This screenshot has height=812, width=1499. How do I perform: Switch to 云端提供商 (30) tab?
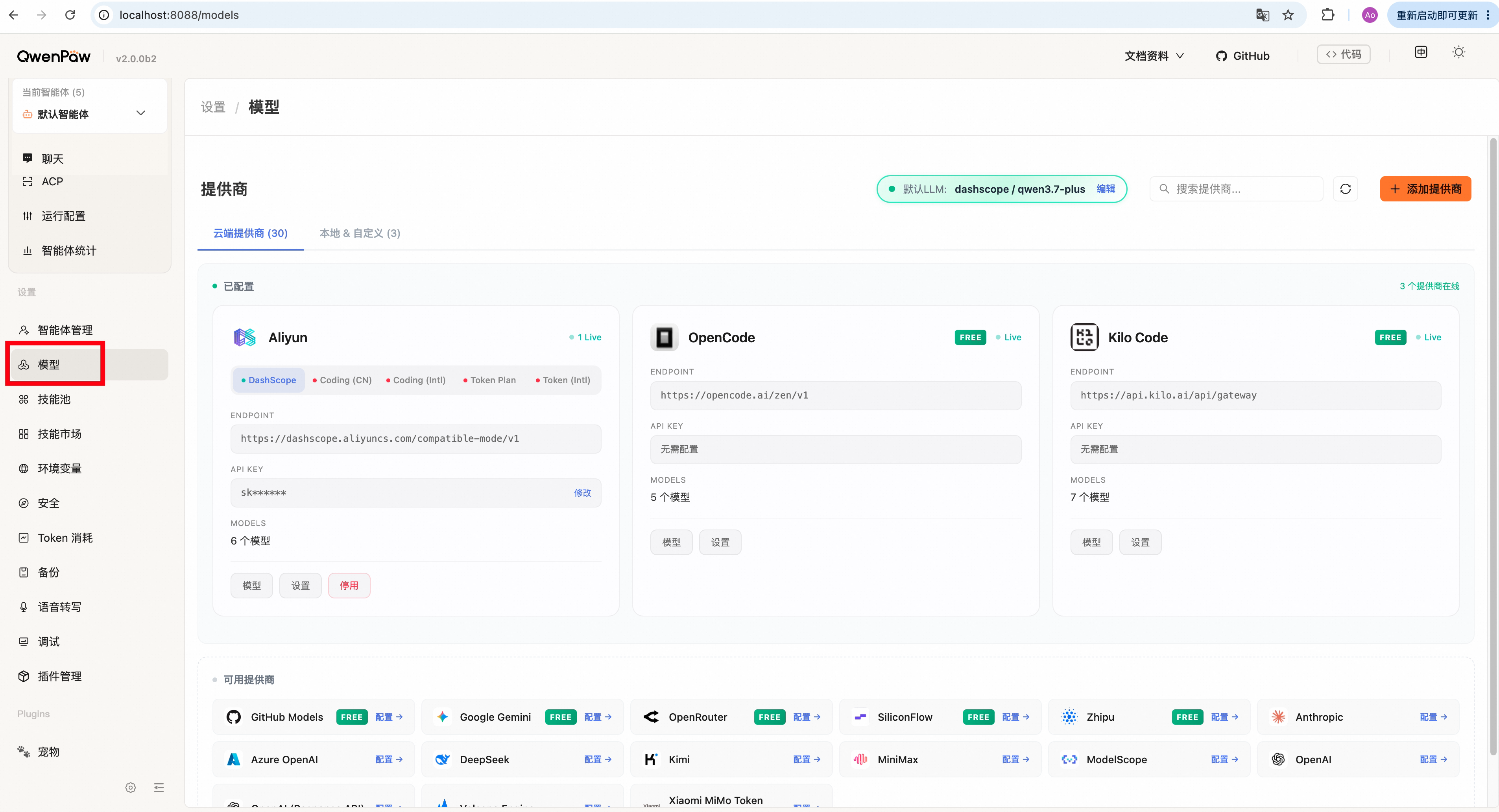pos(250,233)
